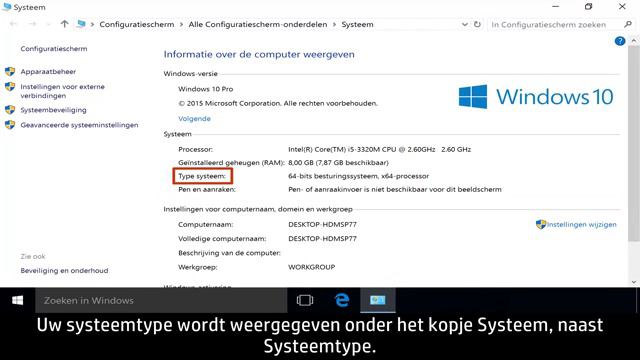Click the scrollbar up arrow
The image size is (640, 360).
(633, 41)
